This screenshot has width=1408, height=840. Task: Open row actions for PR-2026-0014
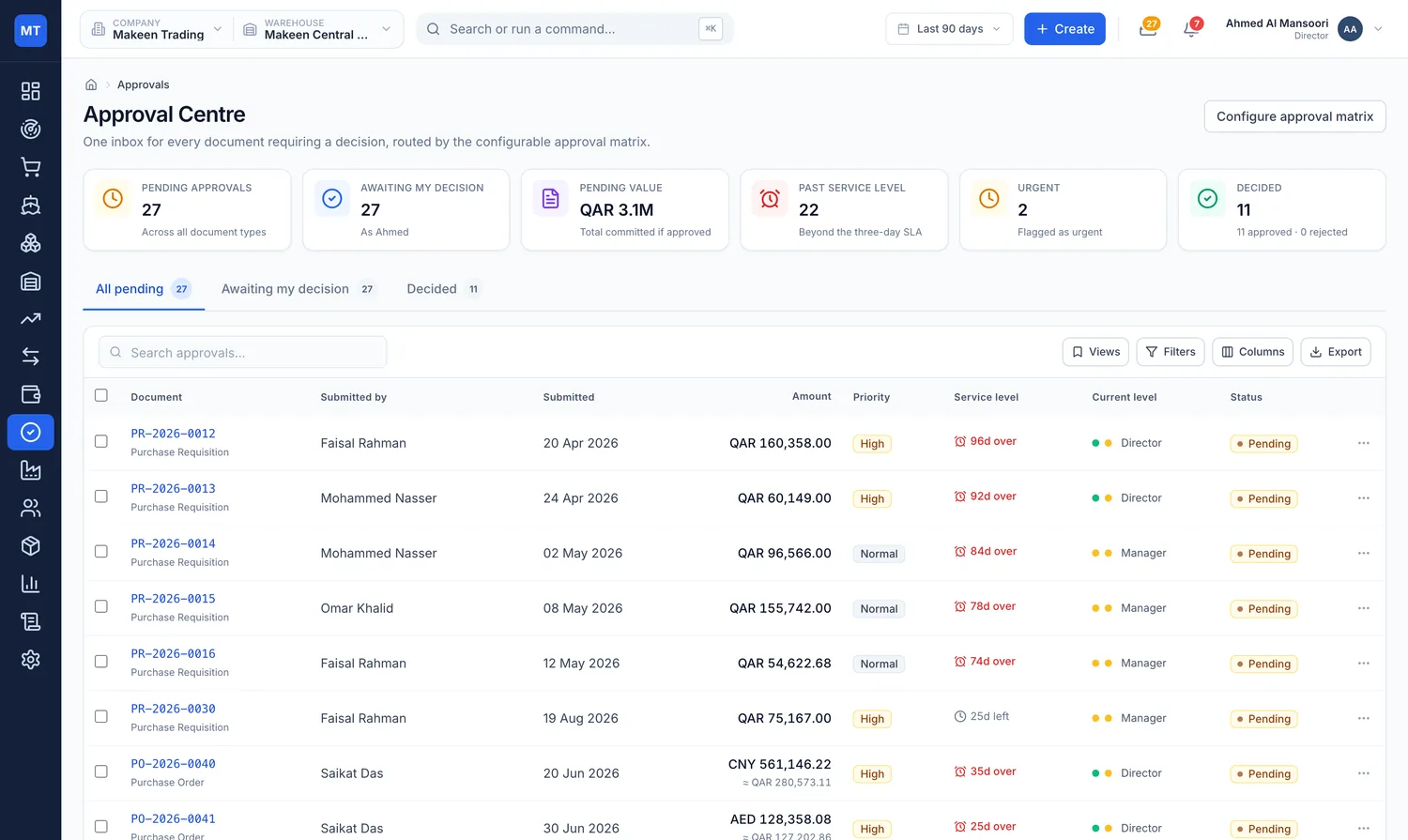1363,553
